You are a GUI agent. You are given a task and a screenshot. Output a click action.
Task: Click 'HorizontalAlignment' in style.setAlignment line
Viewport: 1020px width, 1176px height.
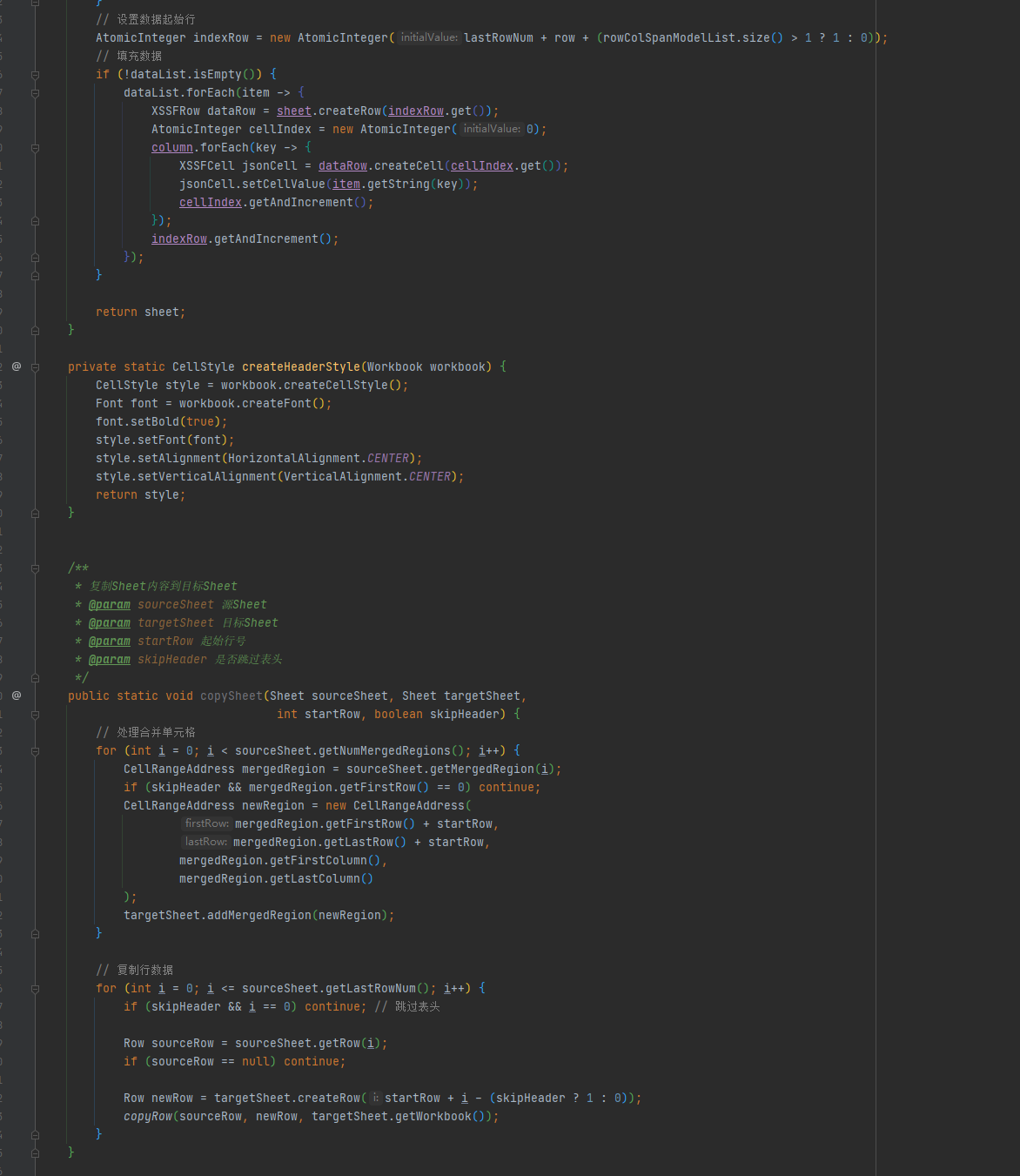coord(294,459)
